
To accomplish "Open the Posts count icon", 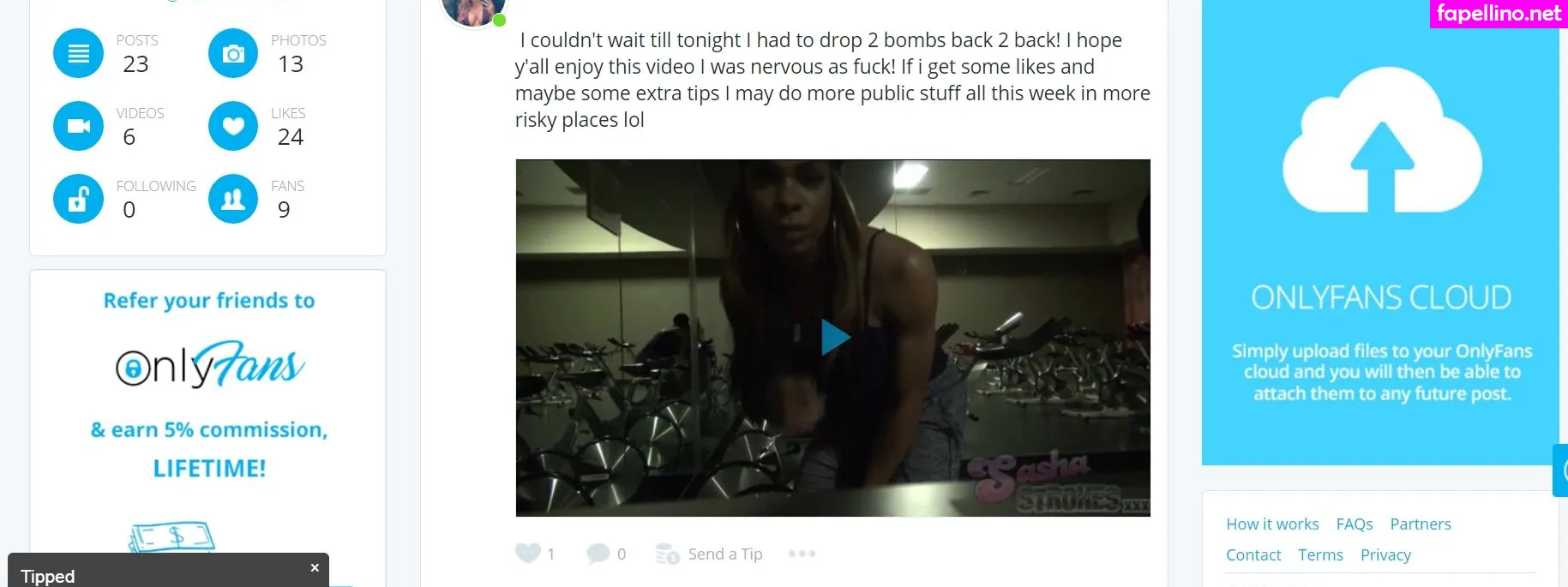I will pyautogui.click(x=78, y=53).
